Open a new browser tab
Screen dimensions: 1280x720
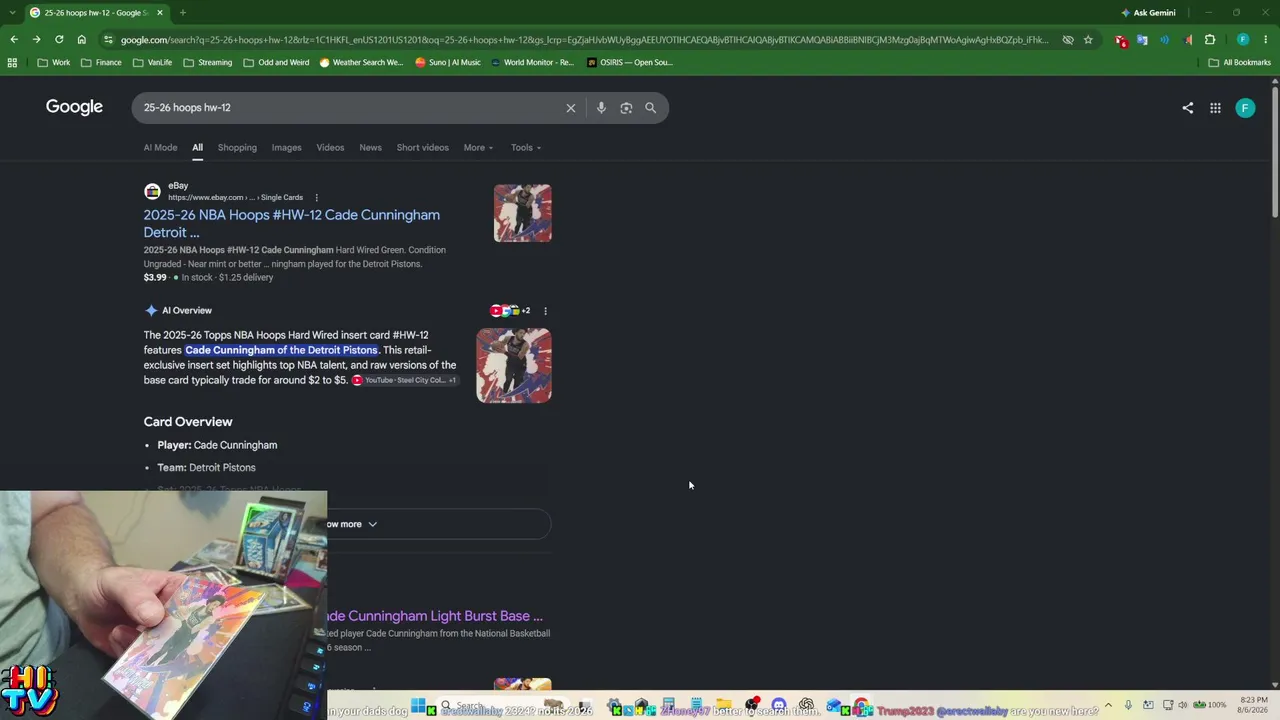point(183,13)
